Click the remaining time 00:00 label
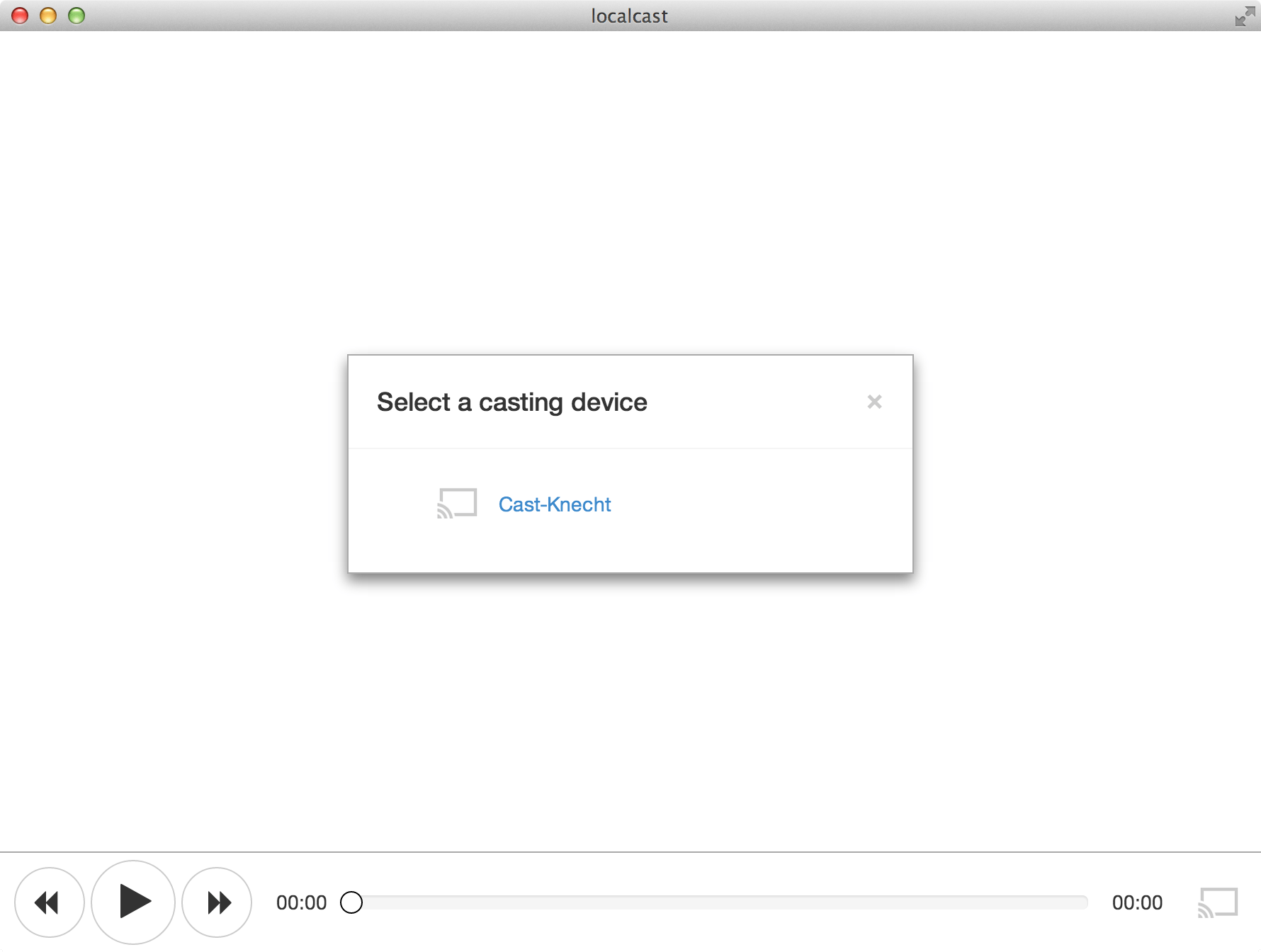1261x952 pixels. [1138, 902]
